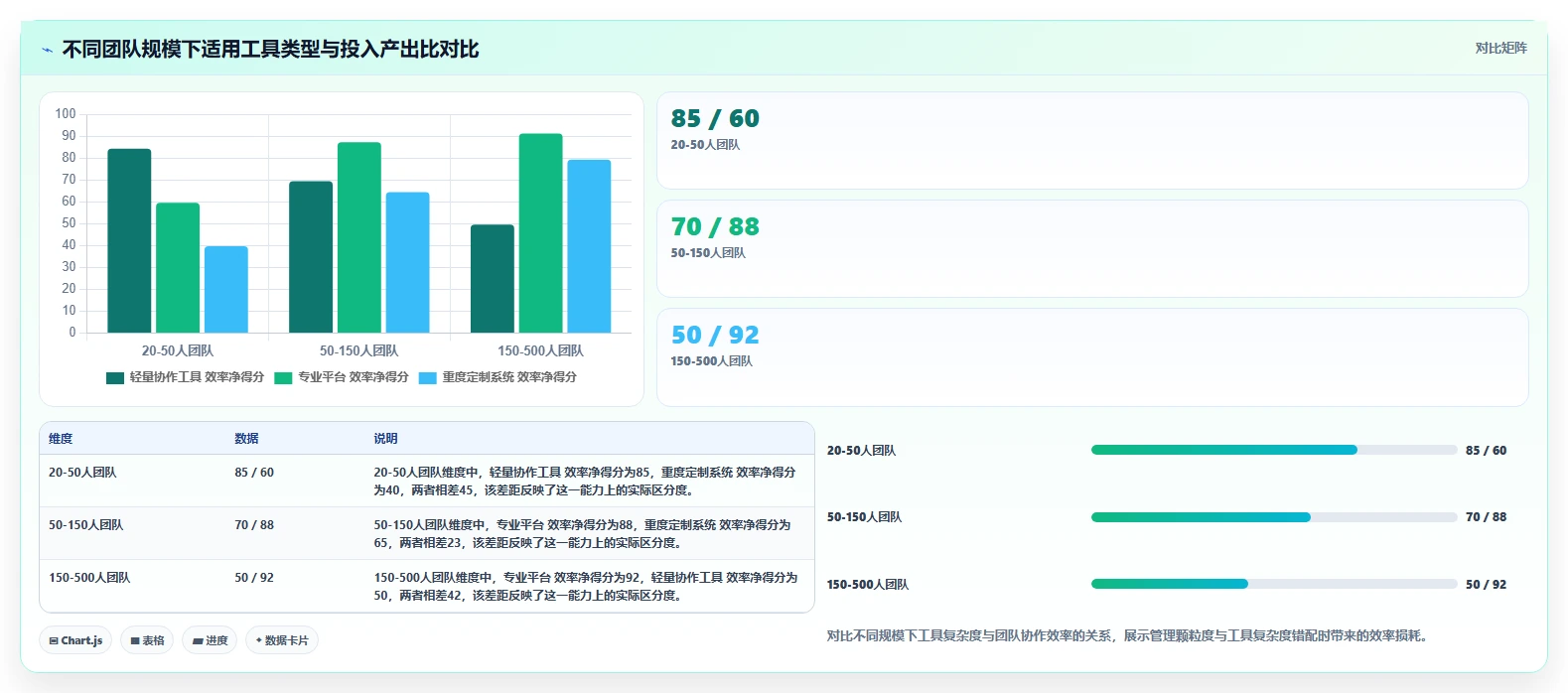Click the table data cell 85 / 60
This screenshot has width=1568, height=693.
tap(254, 473)
